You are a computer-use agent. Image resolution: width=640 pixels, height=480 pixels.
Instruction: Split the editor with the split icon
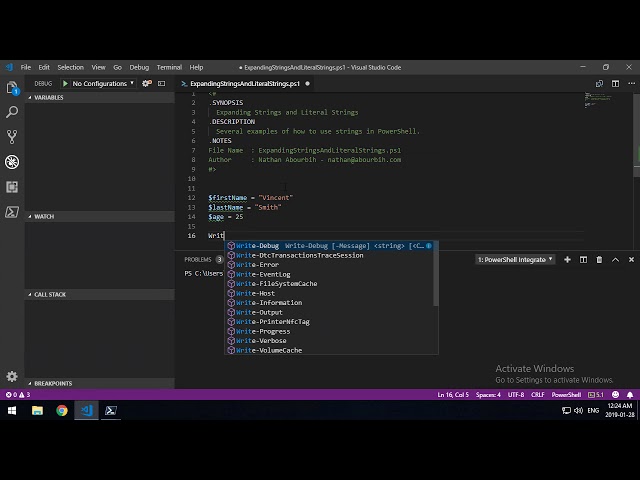pos(616,84)
